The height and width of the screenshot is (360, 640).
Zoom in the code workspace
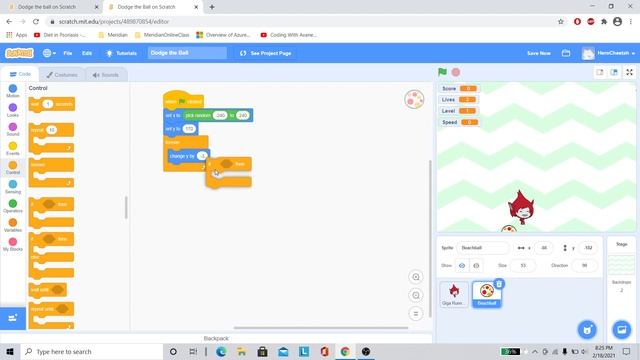click(x=416, y=277)
